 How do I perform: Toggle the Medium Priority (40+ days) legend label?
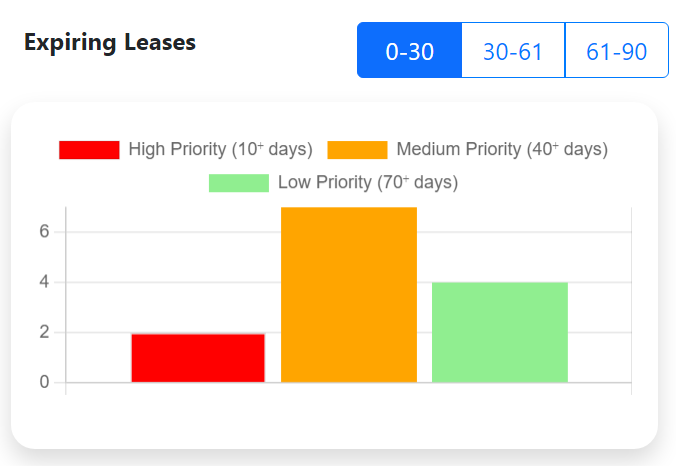pyautogui.click(x=502, y=149)
